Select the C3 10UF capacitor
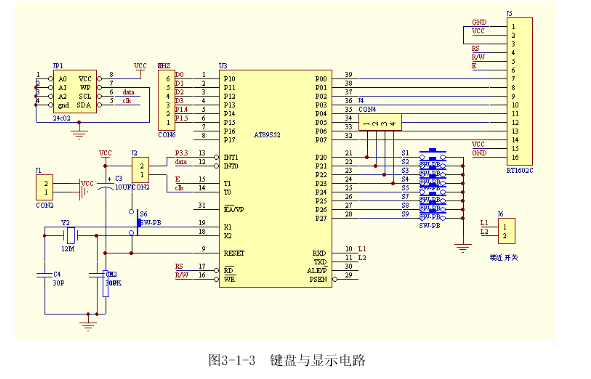This screenshot has width=591, height=379. 106,184
